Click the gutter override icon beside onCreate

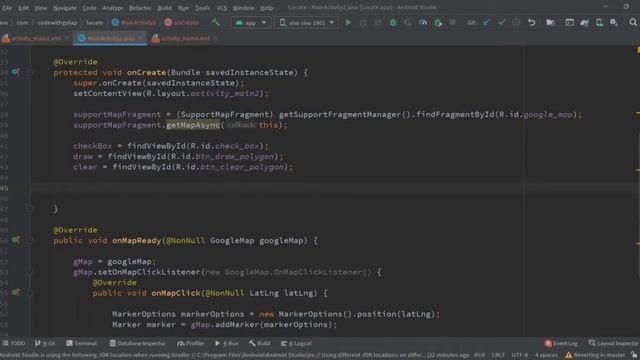[x=15, y=72]
